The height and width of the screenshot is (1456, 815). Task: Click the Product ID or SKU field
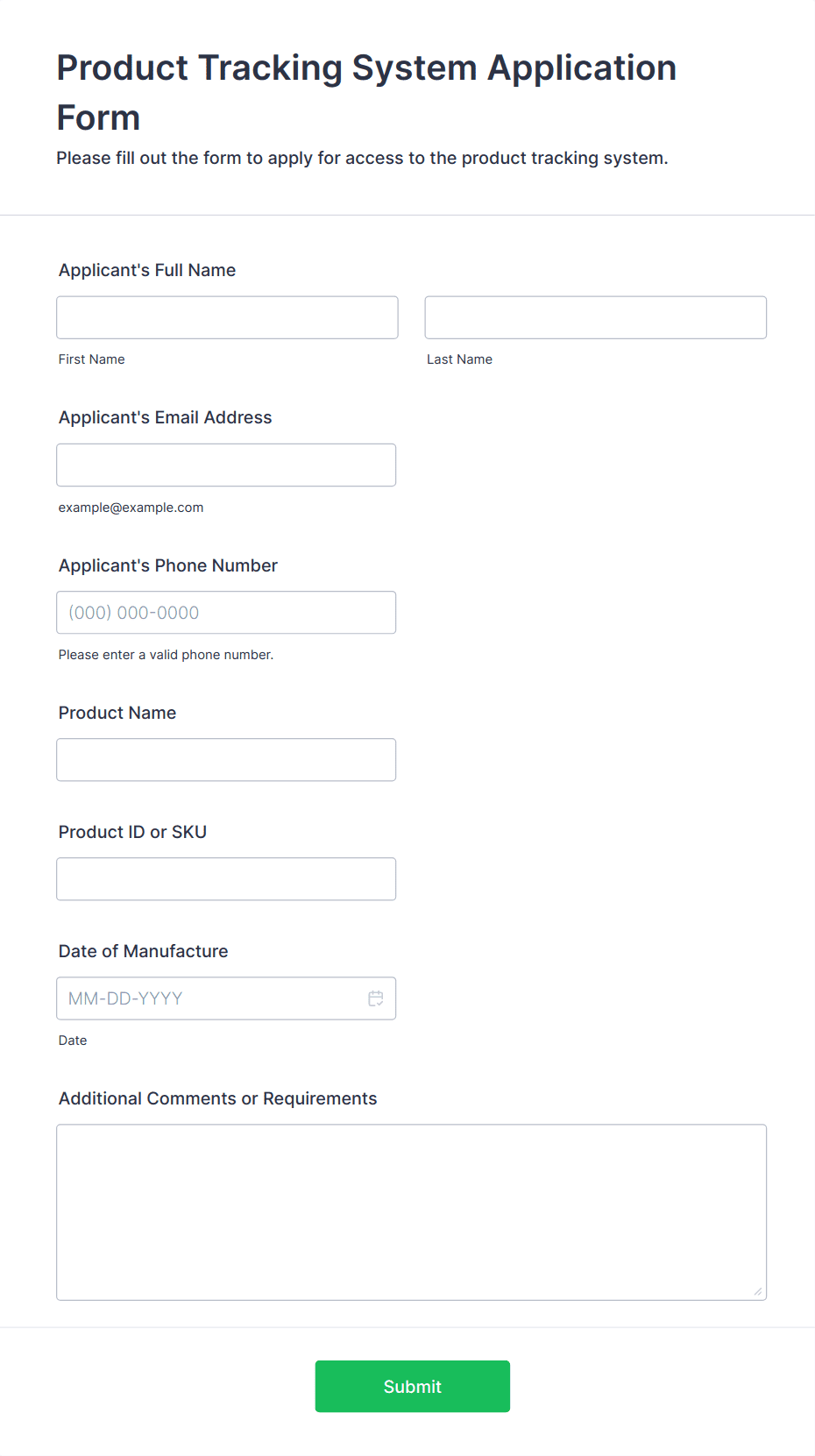coord(226,879)
